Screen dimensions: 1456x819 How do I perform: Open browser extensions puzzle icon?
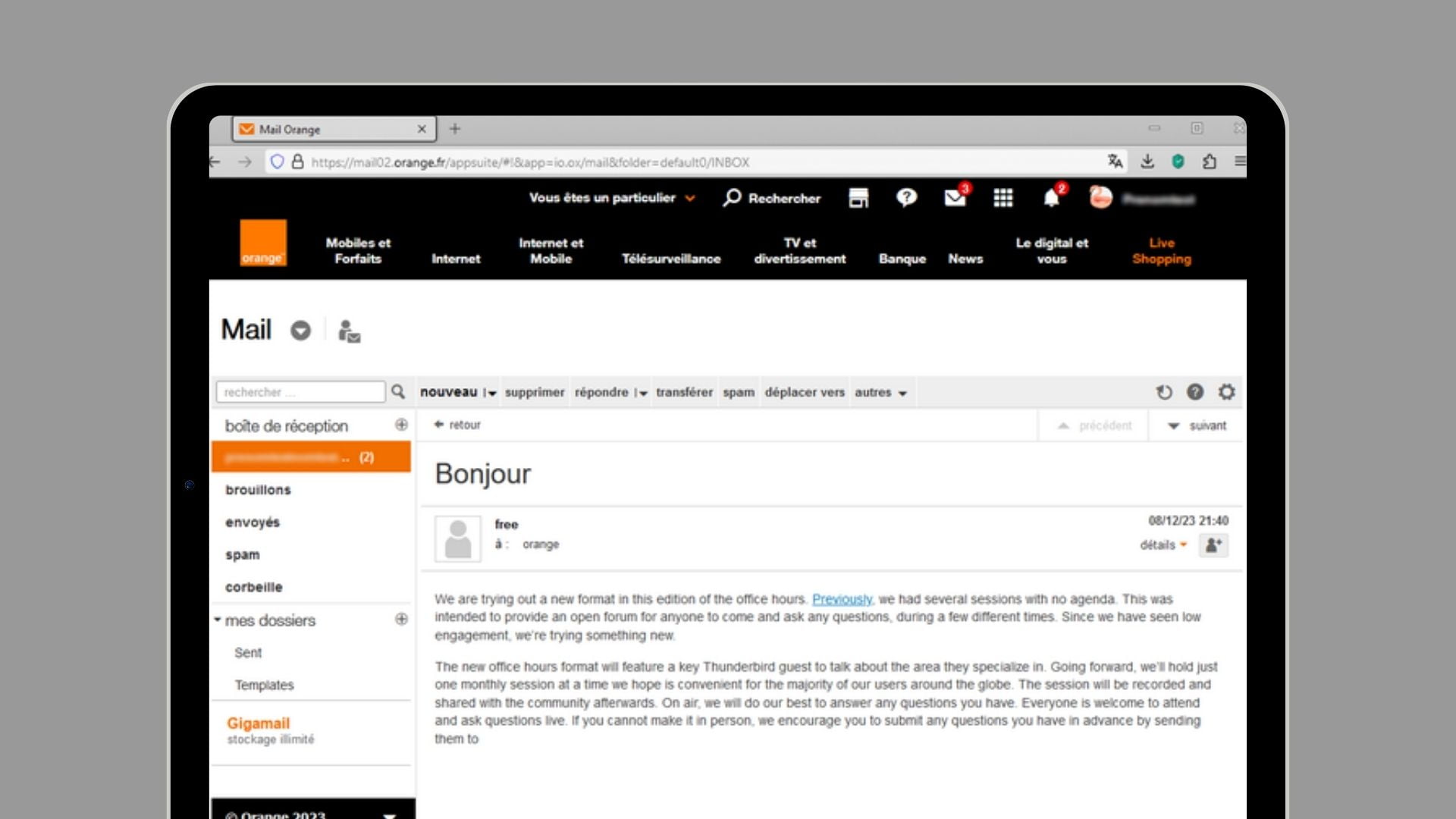pyautogui.click(x=1210, y=161)
